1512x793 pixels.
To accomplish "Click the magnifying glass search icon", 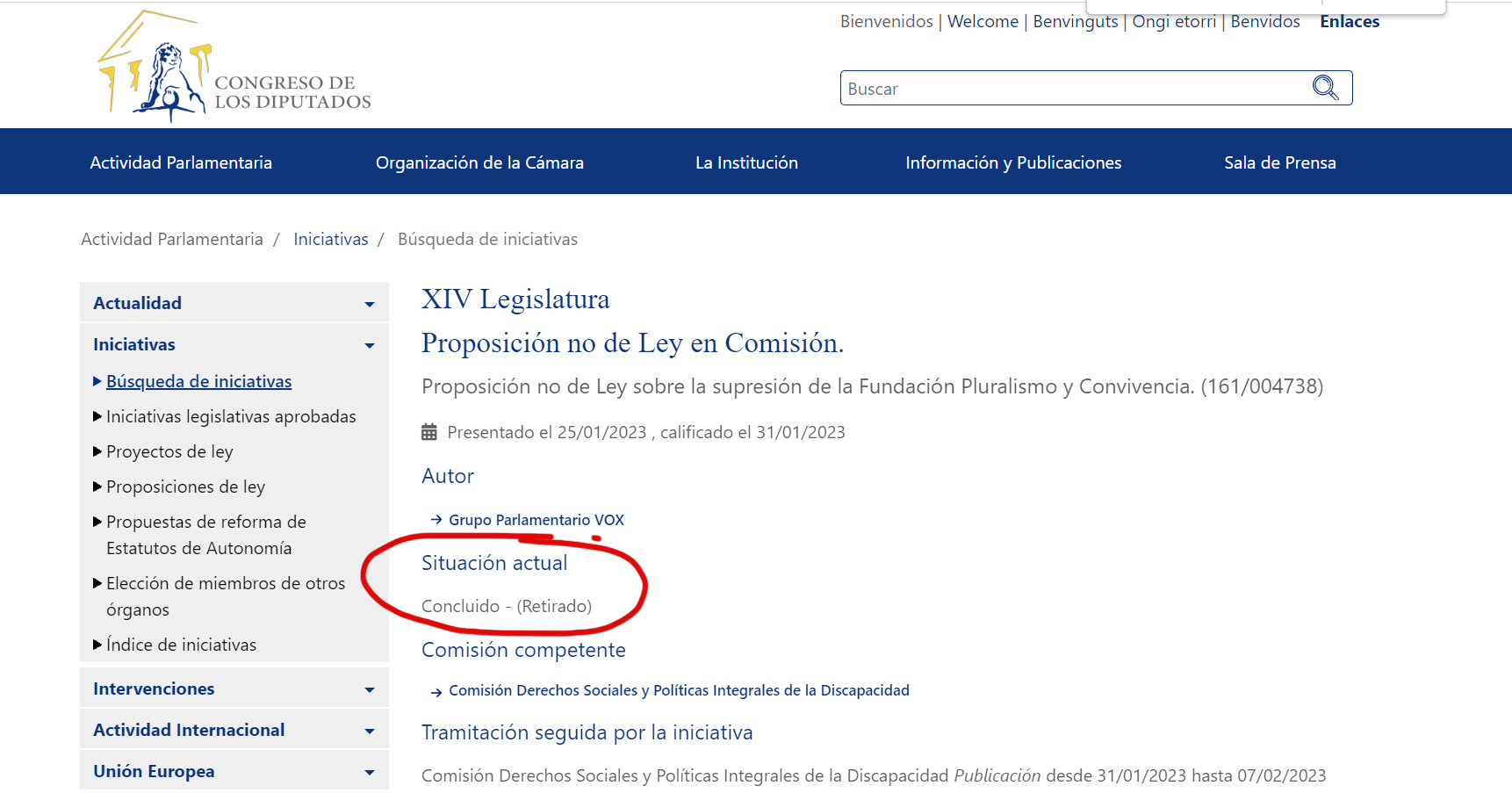I will (1325, 88).
